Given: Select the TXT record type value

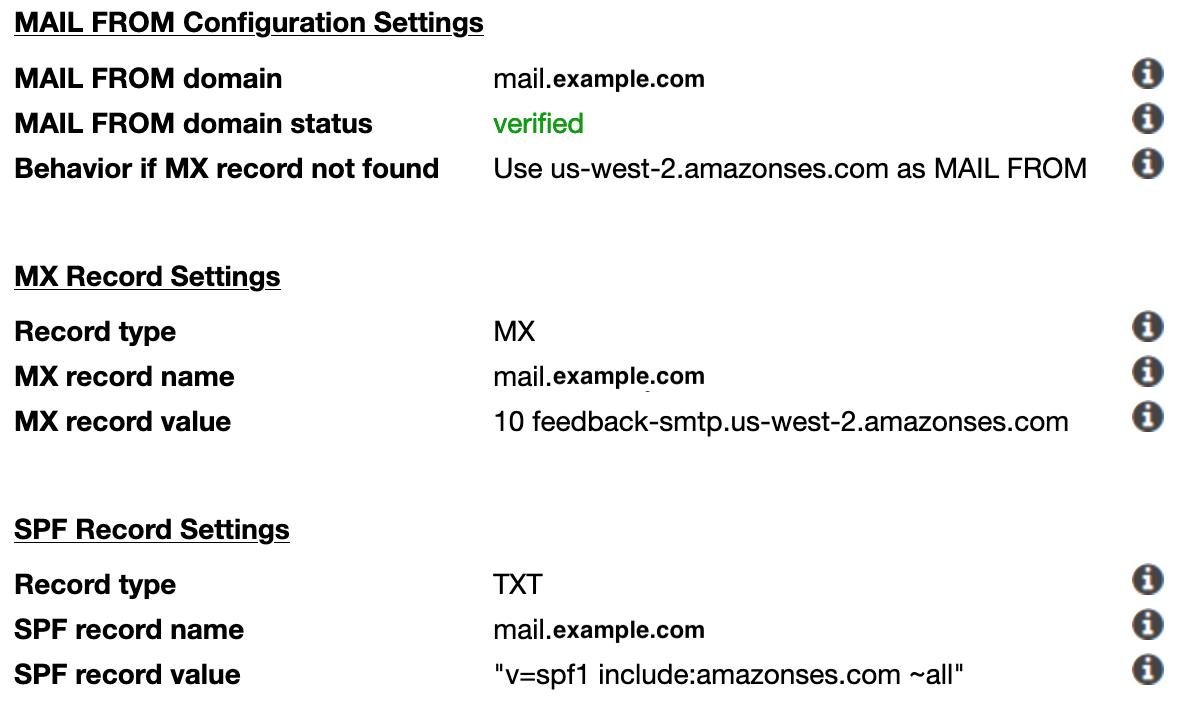Looking at the screenshot, I should (x=517, y=585).
